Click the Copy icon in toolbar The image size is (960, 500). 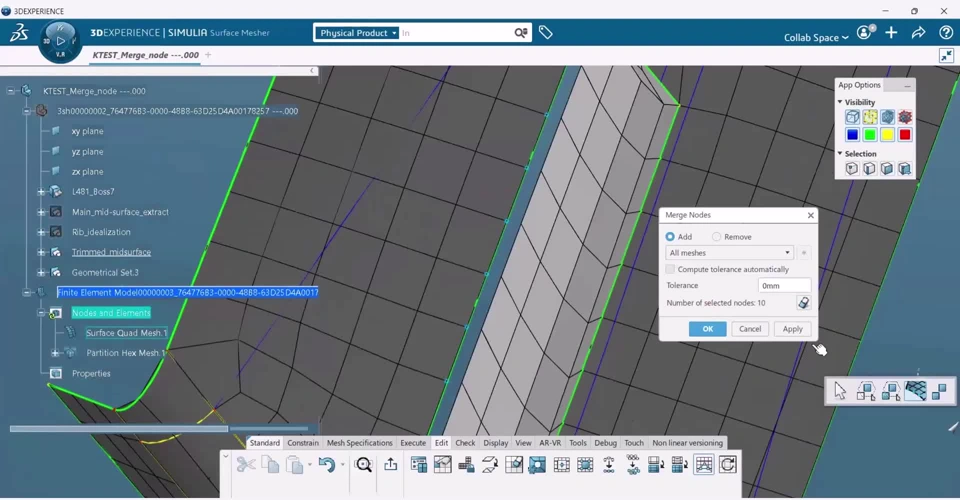[x=270, y=465]
